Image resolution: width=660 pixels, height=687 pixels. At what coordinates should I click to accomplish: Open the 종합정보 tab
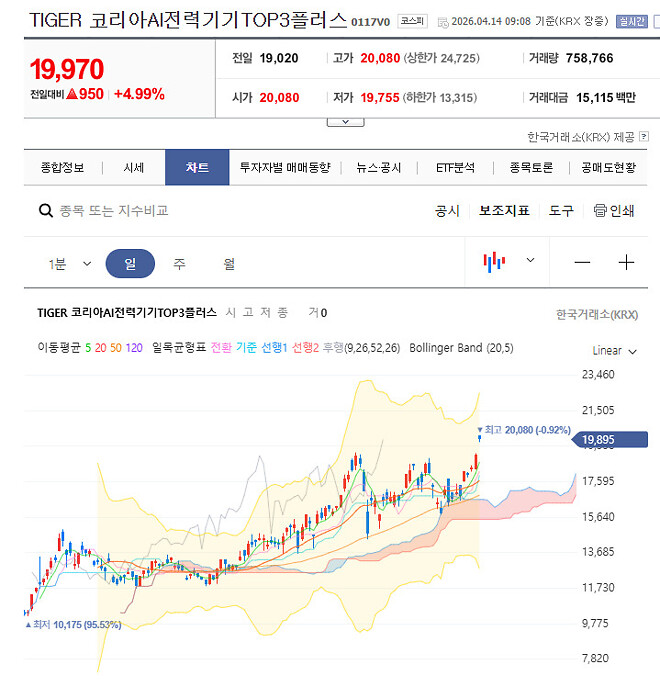pyautogui.click(x=62, y=167)
